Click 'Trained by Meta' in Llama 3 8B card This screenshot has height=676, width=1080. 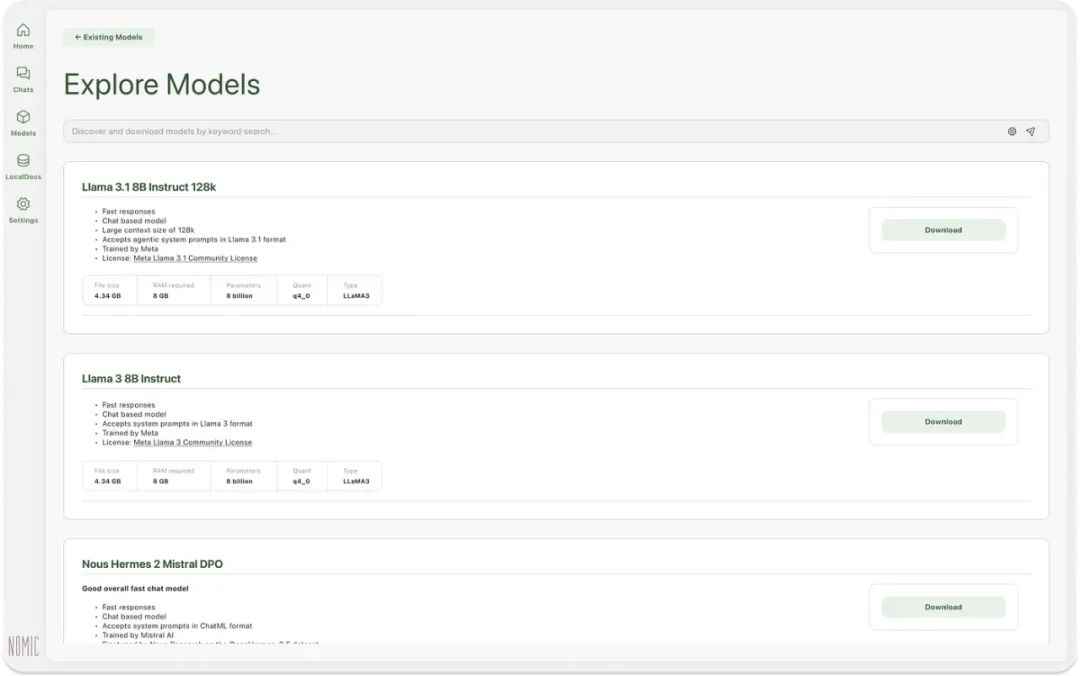(x=130, y=433)
